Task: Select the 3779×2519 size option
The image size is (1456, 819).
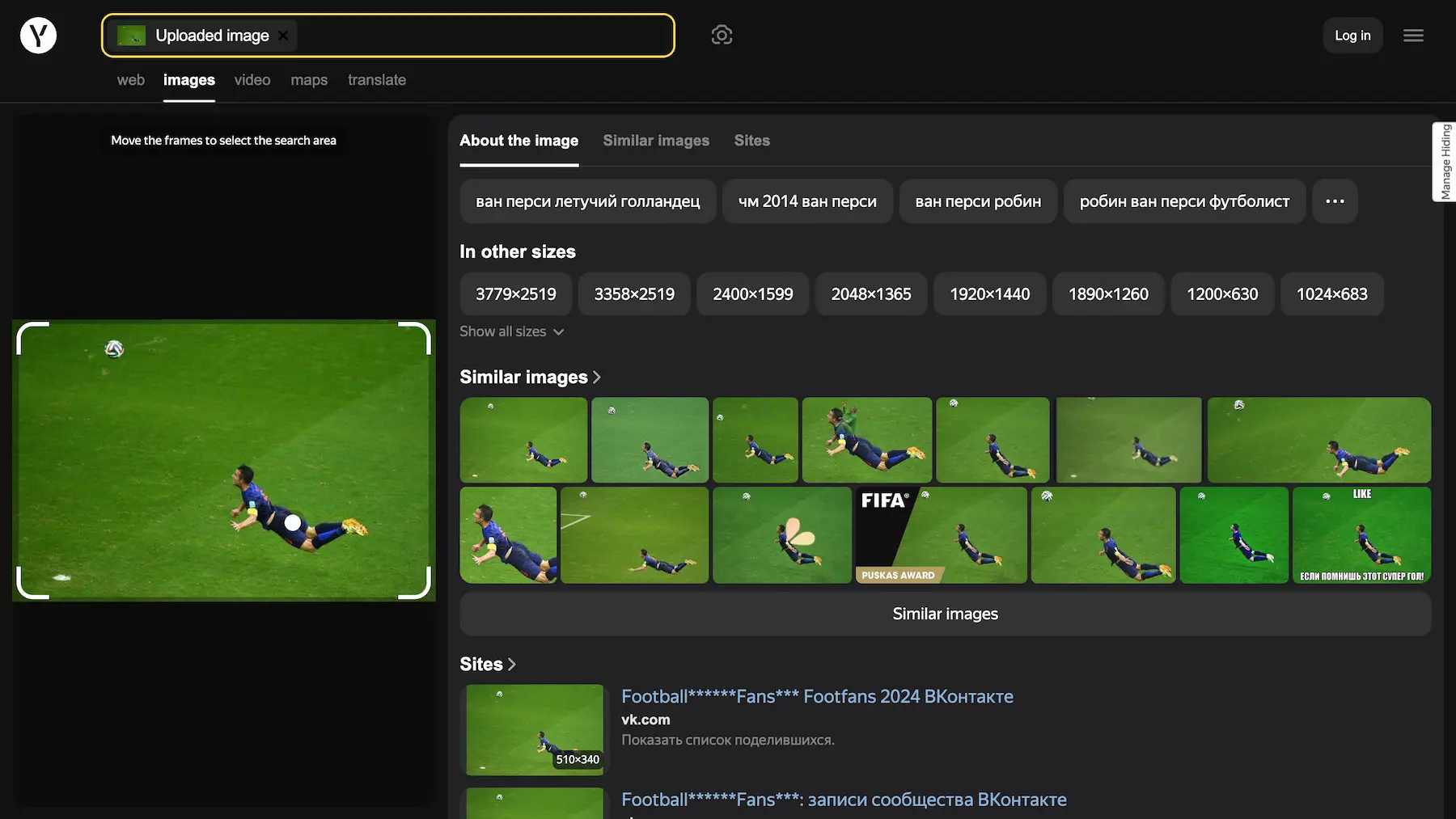Action: pyautogui.click(x=515, y=294)
